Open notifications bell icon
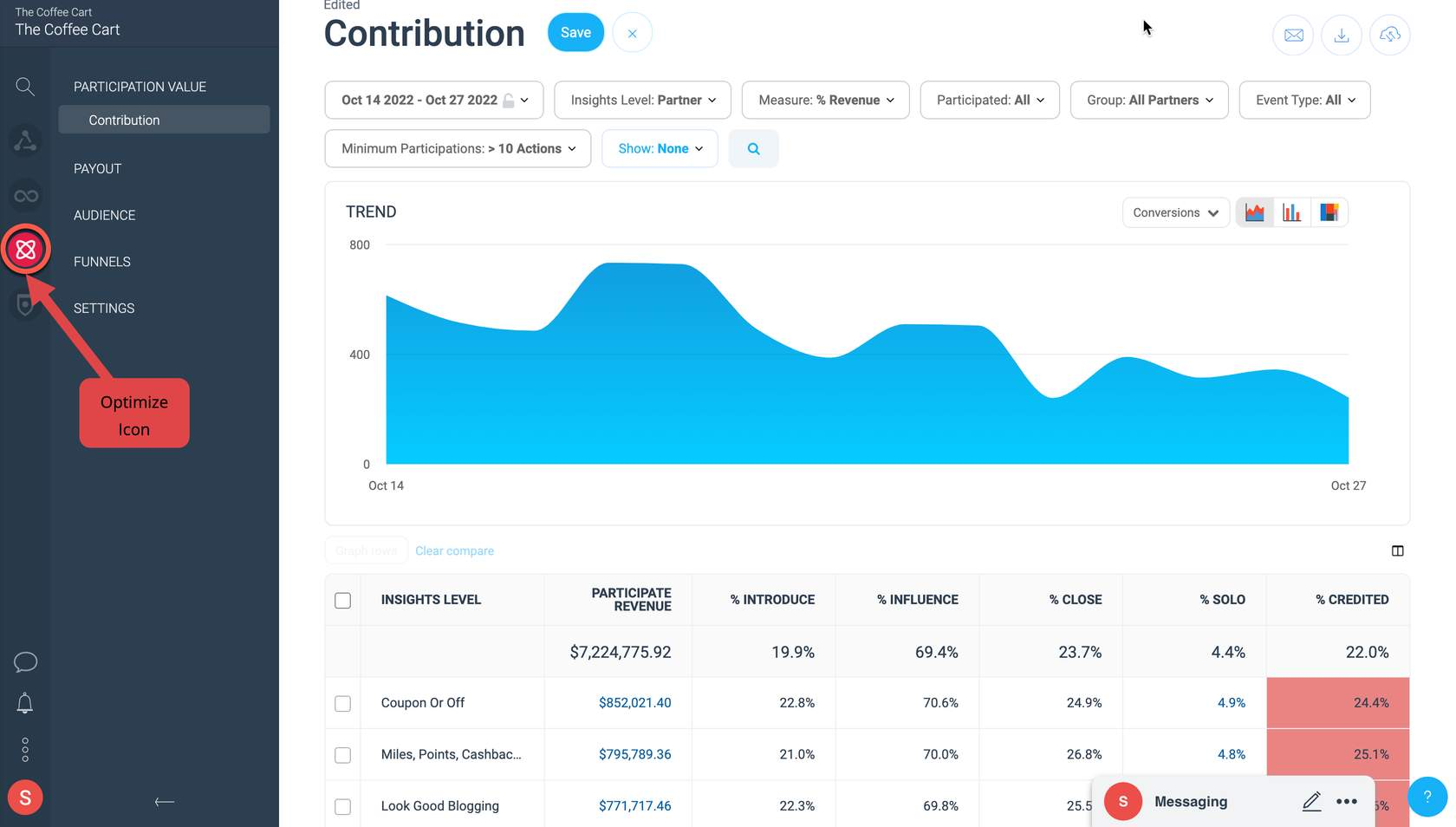Image resolution: width=1456 pixels, height=827 pixels. click(25, 703)
